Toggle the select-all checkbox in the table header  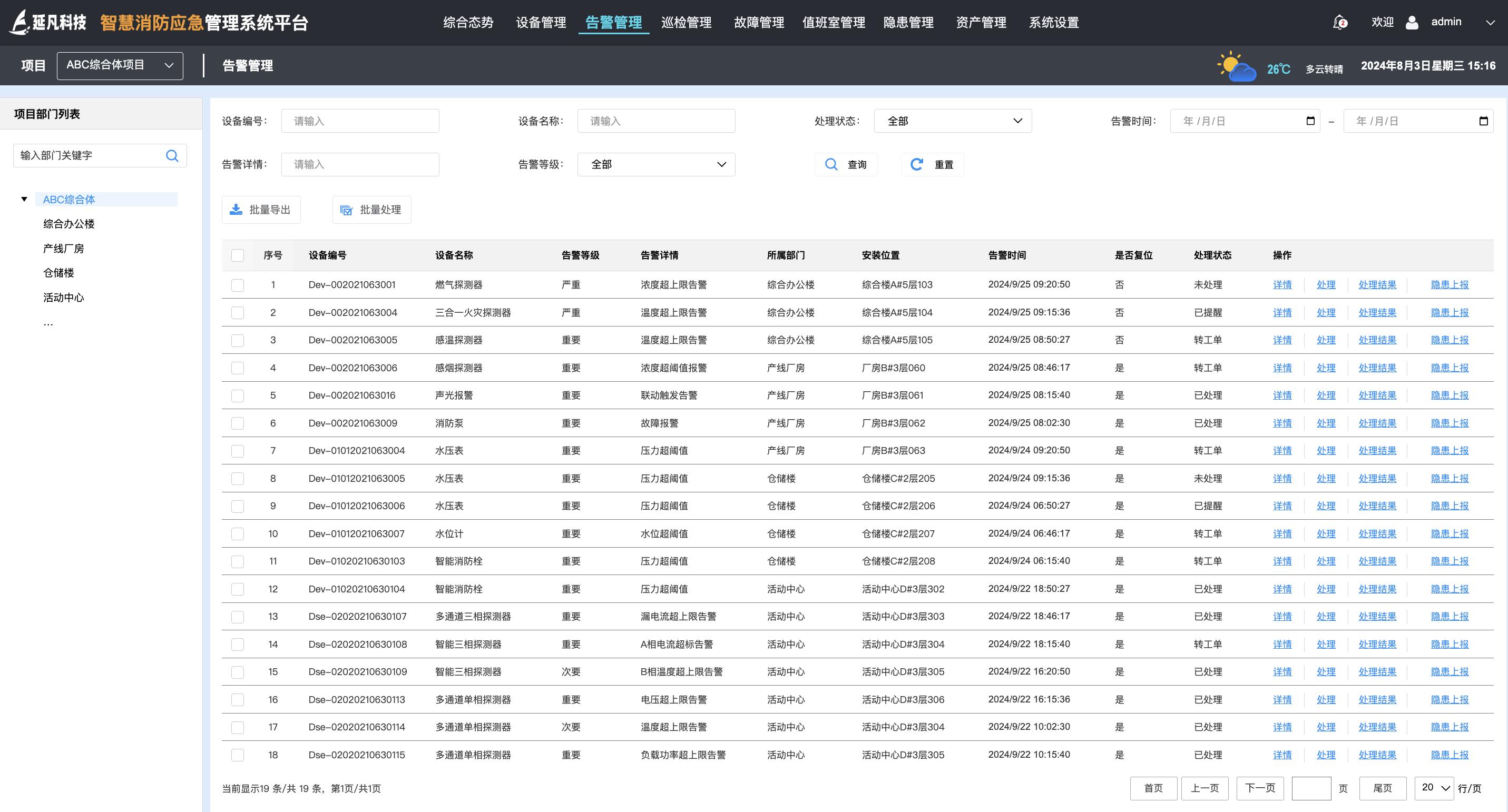[x=238, y=255]
